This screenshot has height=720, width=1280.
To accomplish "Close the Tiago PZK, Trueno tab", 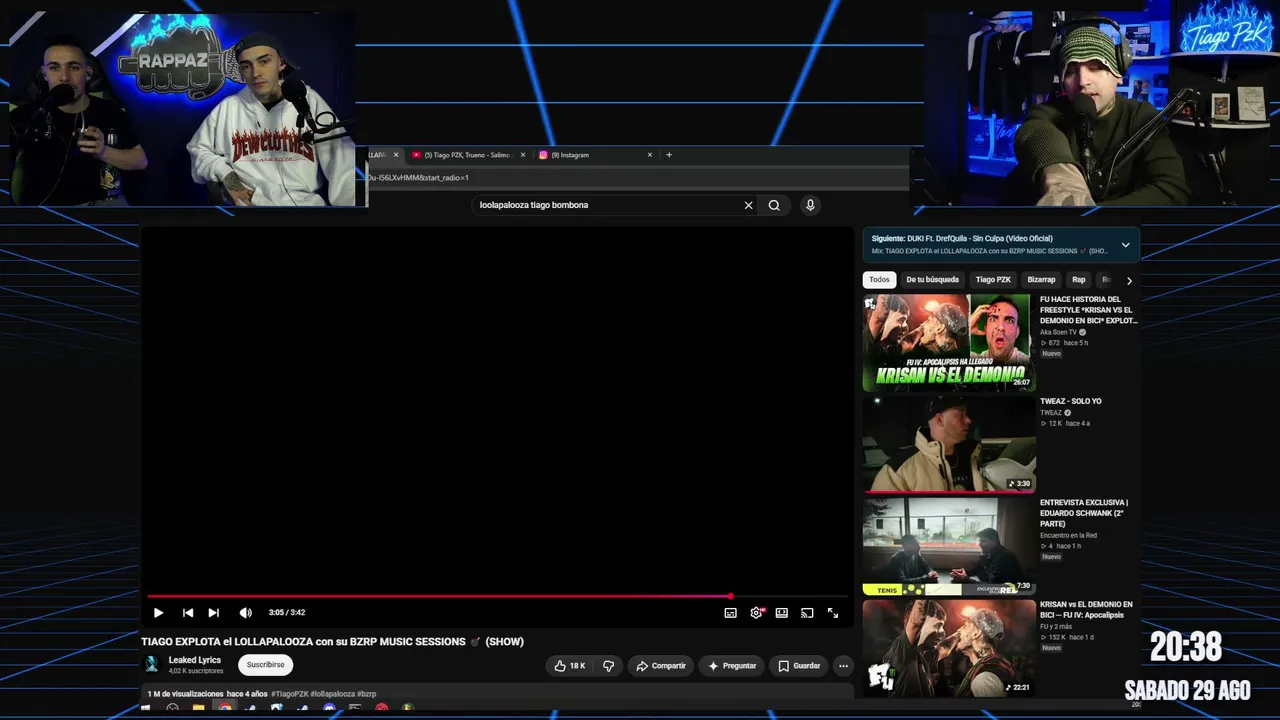I will (x=523, y=155).
